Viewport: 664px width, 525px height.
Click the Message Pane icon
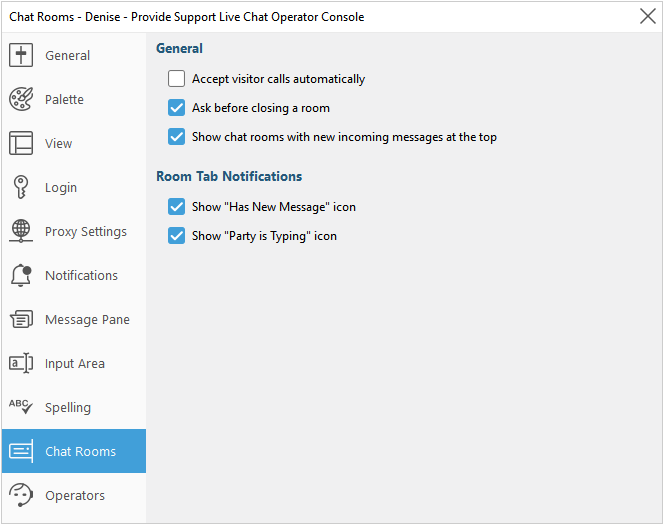pos(21,319)
